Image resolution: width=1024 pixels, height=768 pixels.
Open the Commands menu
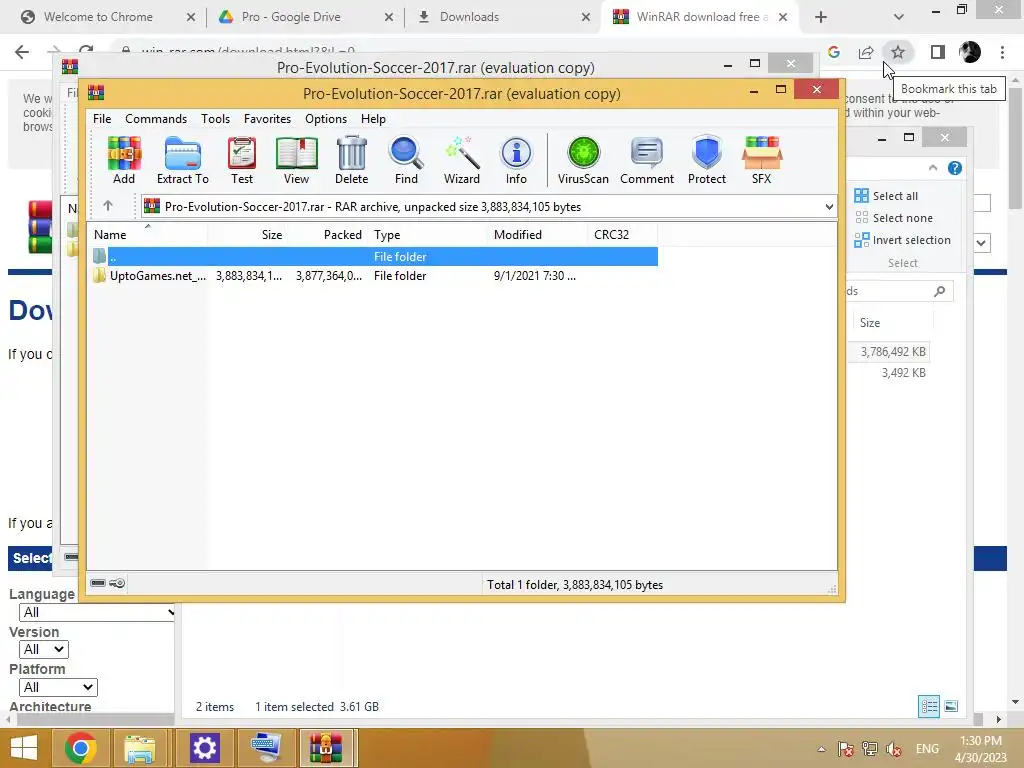coord(156,119)
